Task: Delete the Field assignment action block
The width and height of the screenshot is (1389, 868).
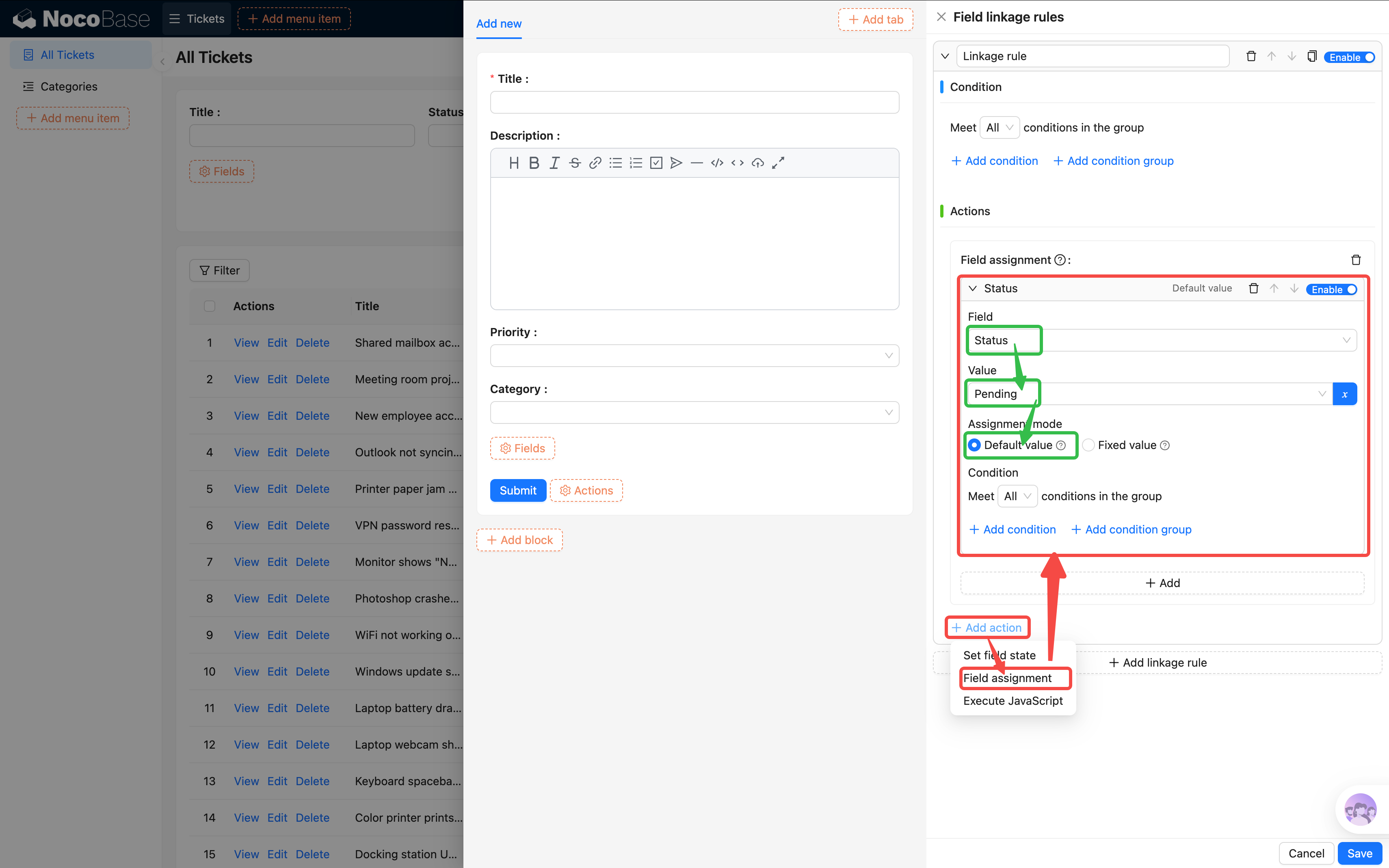Action: pyautogui.click(x=1356, y=260)
